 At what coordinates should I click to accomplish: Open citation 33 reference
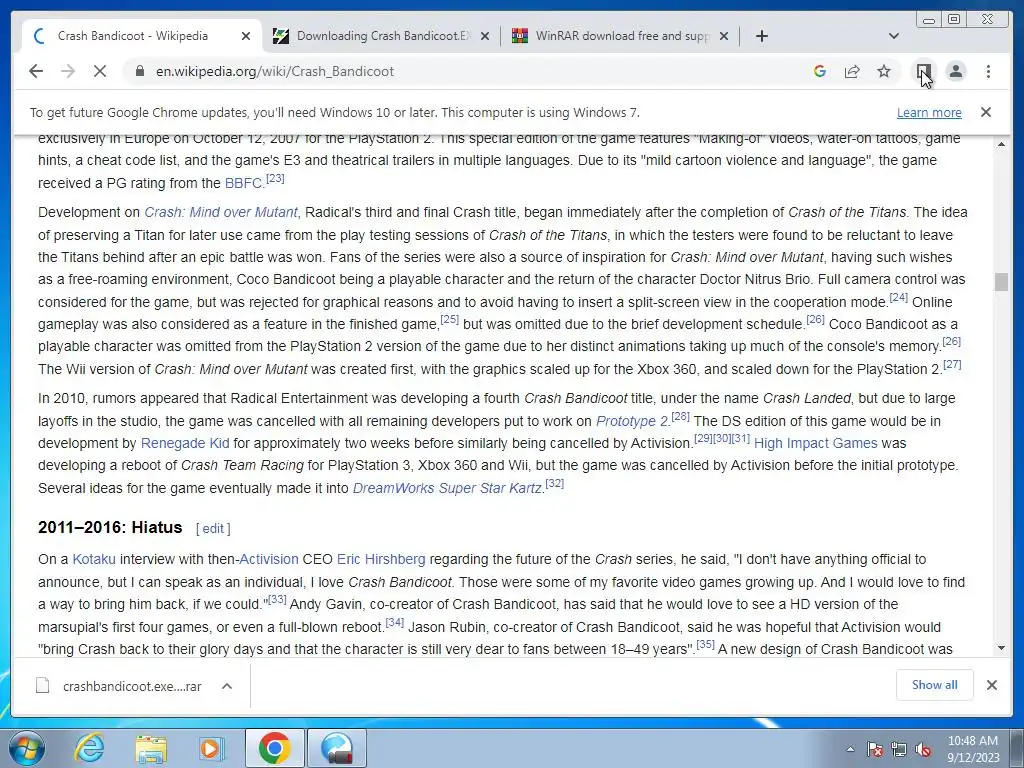(x=277, y=599)
